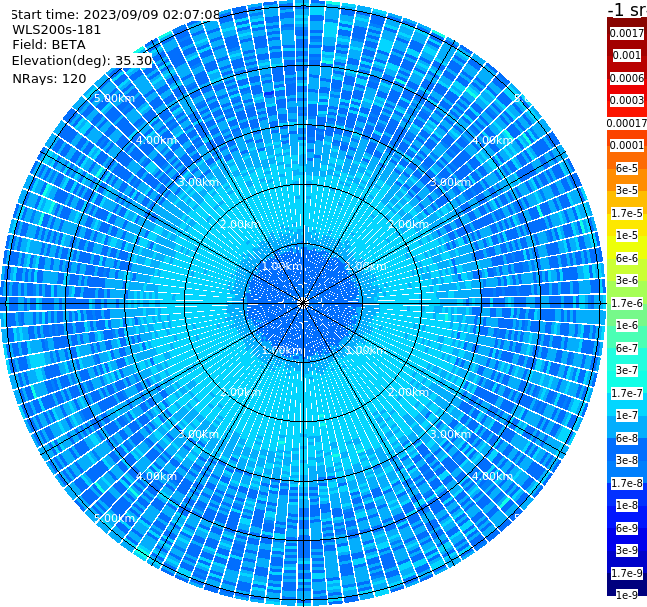Screen dimensions: 647x607
Task: Click the 3.00km ring label, upper-right quadrant
Action: [x=451, y=182]
